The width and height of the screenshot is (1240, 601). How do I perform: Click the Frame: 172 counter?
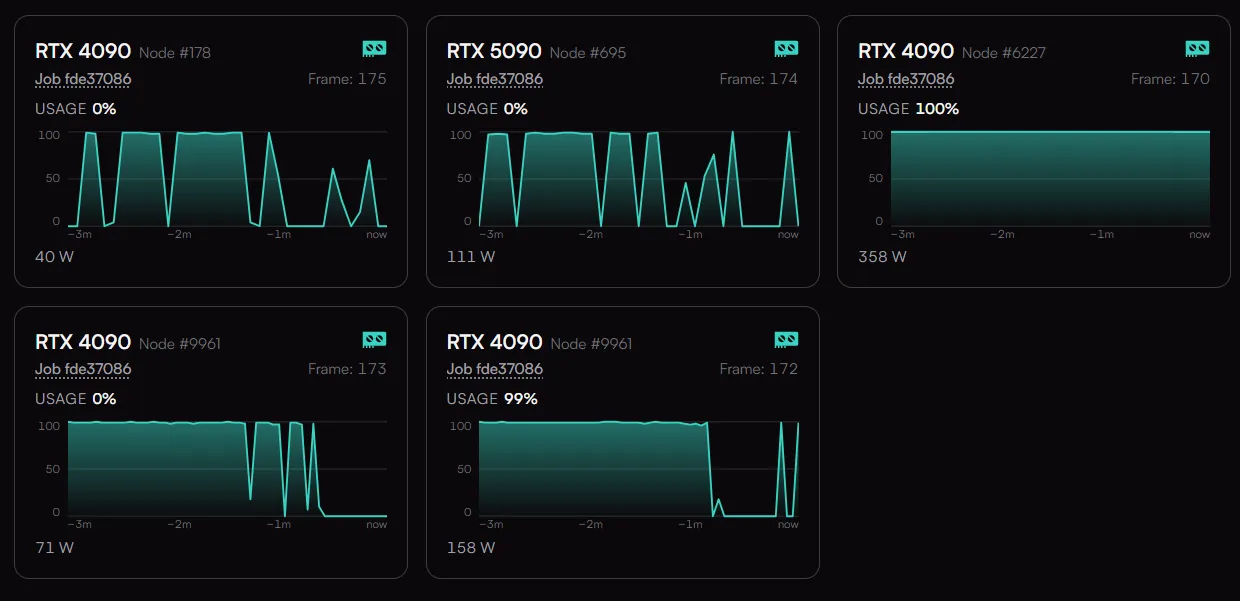pos(759,369)
